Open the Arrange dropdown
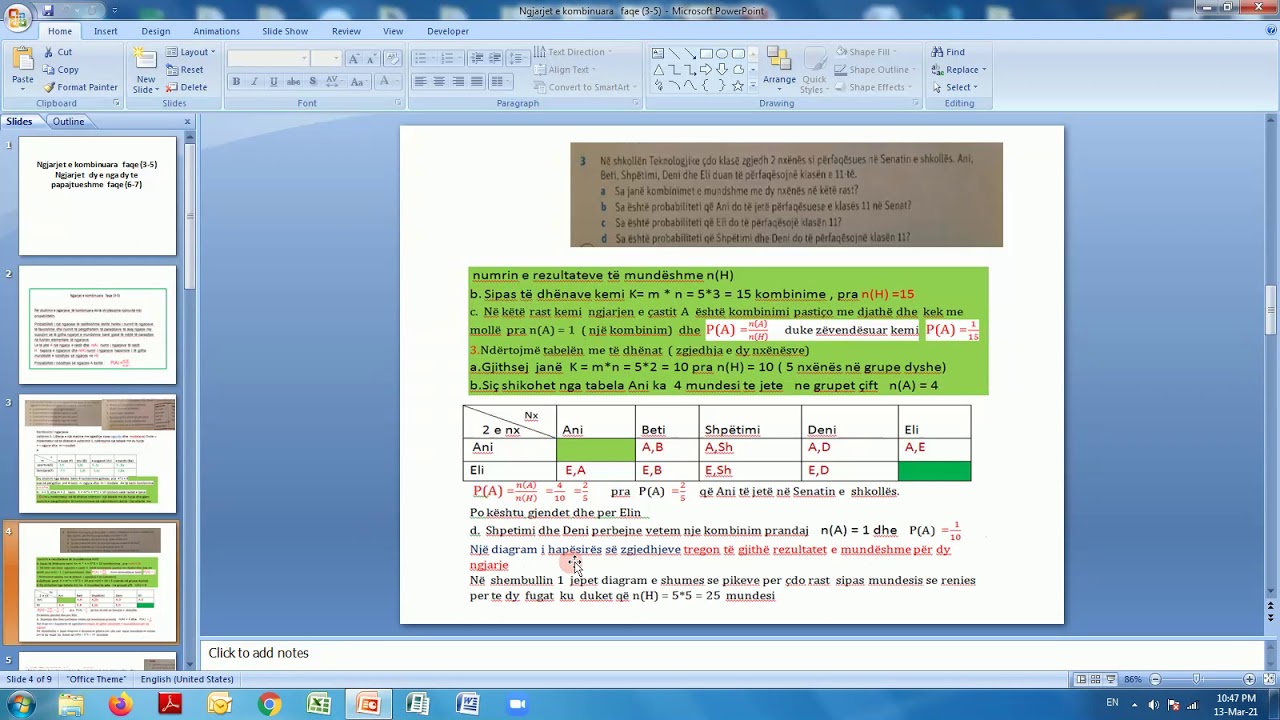This screenshot has width=1280, height=720. click(779, 68)
